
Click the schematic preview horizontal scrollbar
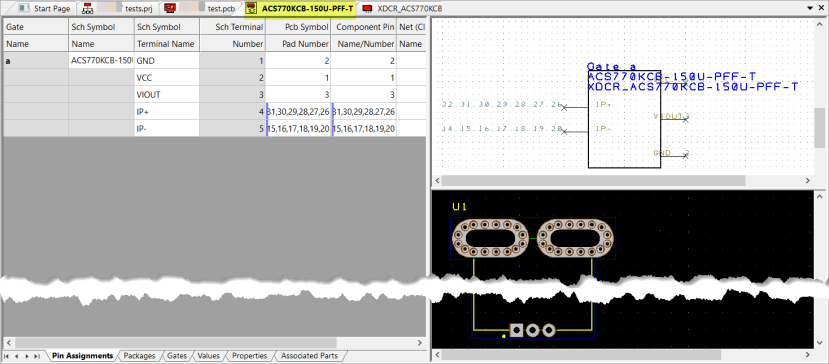coord(623,180)
